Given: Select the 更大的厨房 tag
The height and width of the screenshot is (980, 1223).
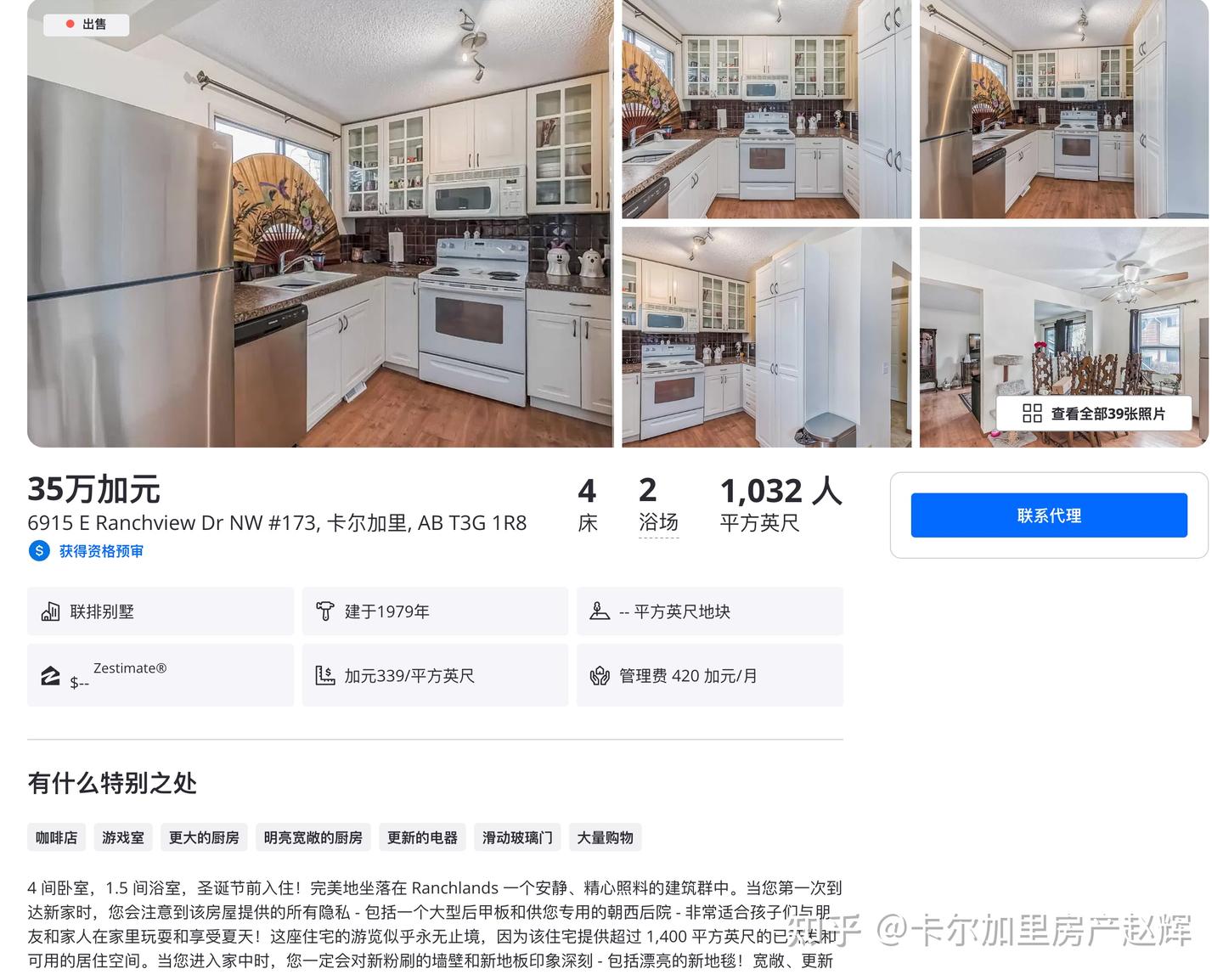Looking at the screenshot, I should [204, 837].
